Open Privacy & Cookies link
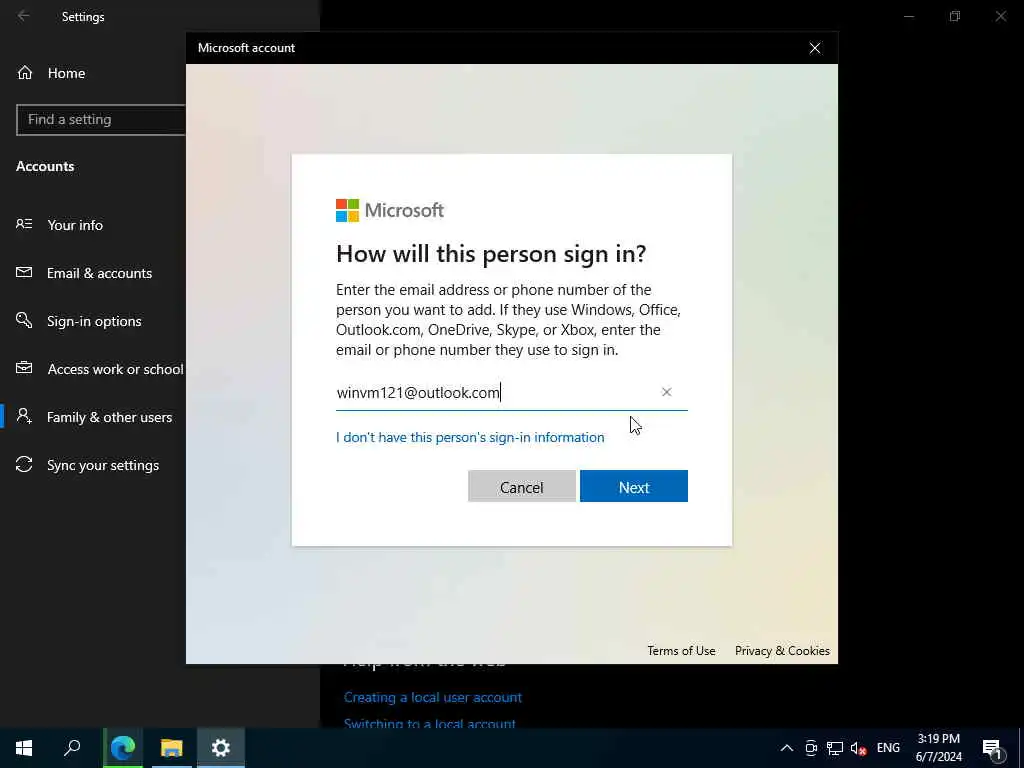This screenshot has height=768, width=1024. point(782,650)
